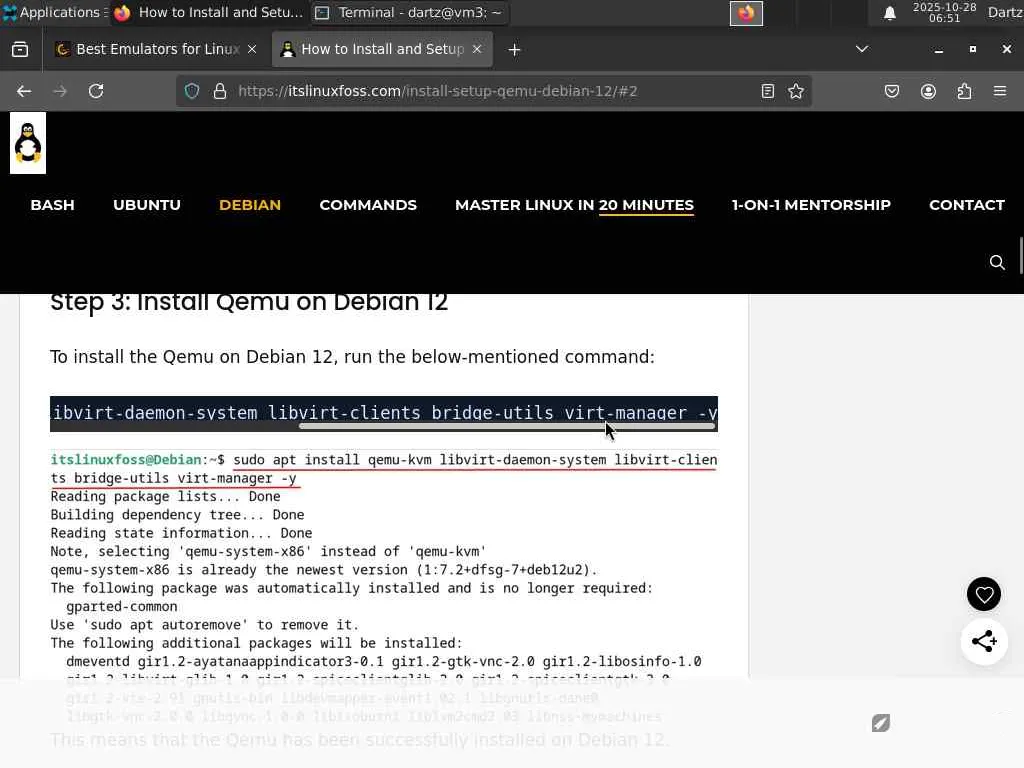Open the Firefox account icon
Viewport: 1024px width, 768px height.
[x=928, y=91]
